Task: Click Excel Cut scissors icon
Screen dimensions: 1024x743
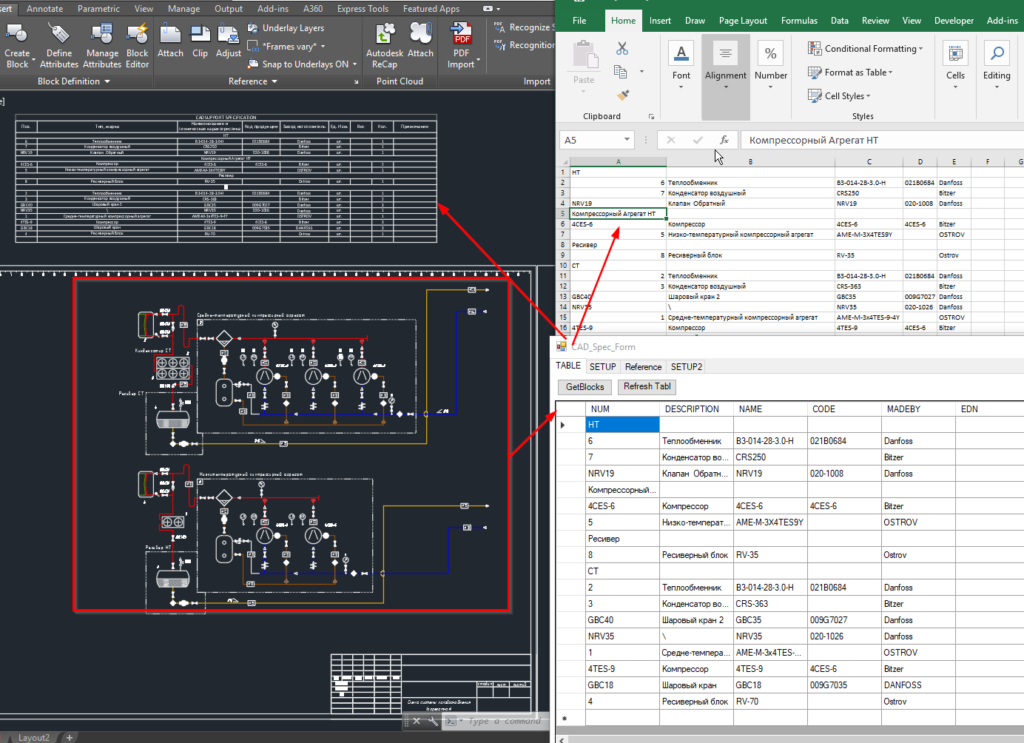Action: coord(622,48)
